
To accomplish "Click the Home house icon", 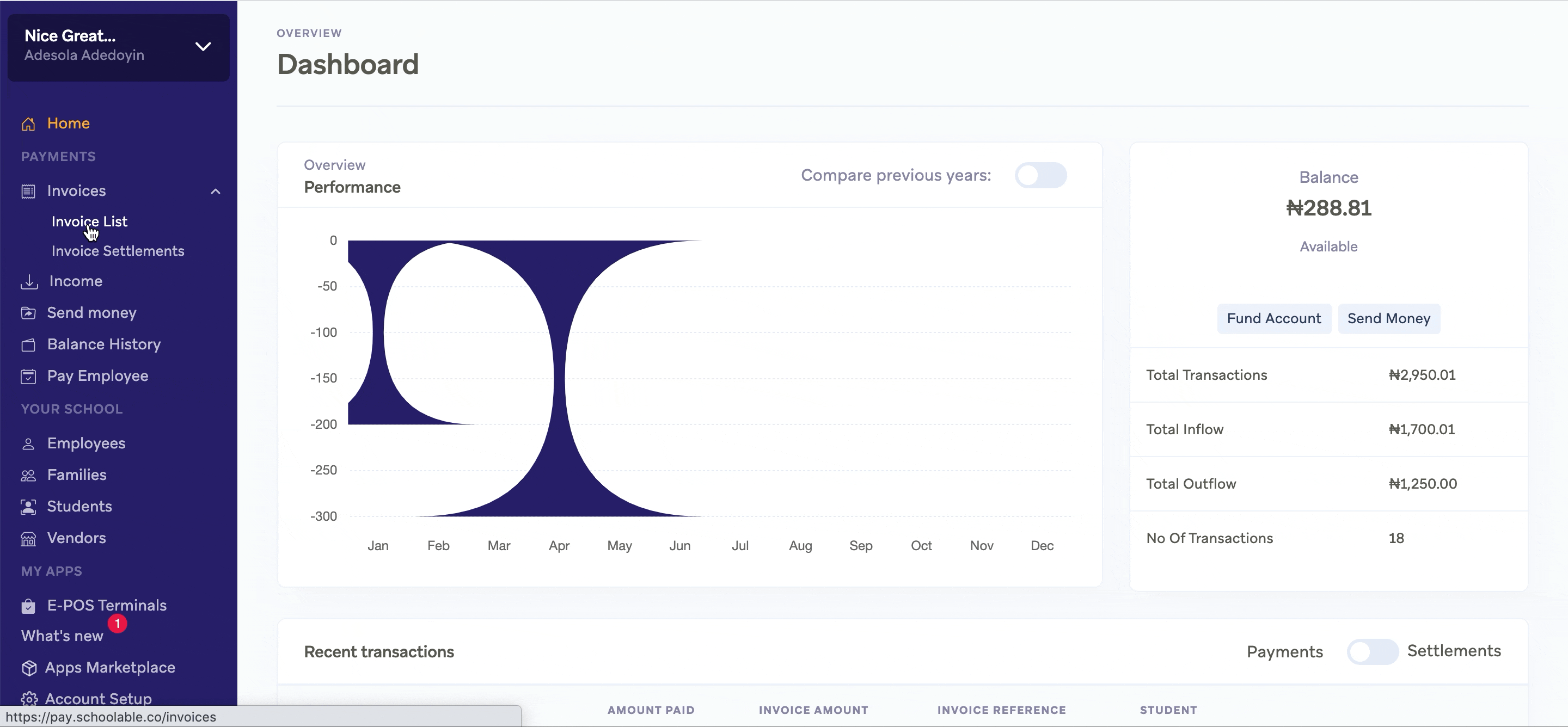I will 28,124.
